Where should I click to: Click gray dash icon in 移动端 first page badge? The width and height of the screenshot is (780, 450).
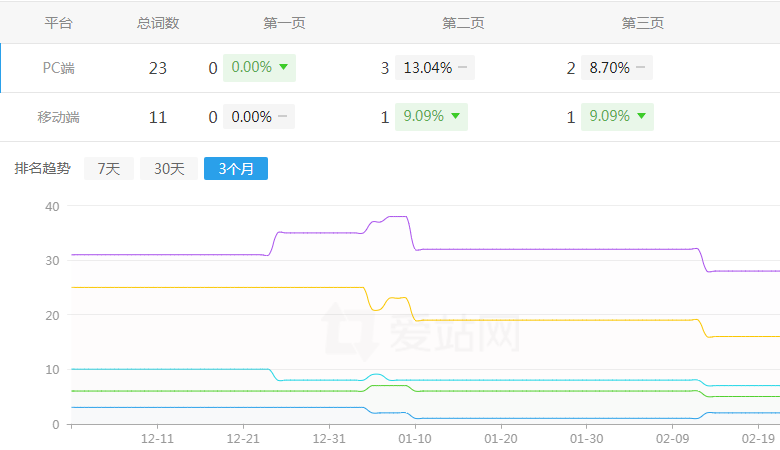(x=284, y=117)
